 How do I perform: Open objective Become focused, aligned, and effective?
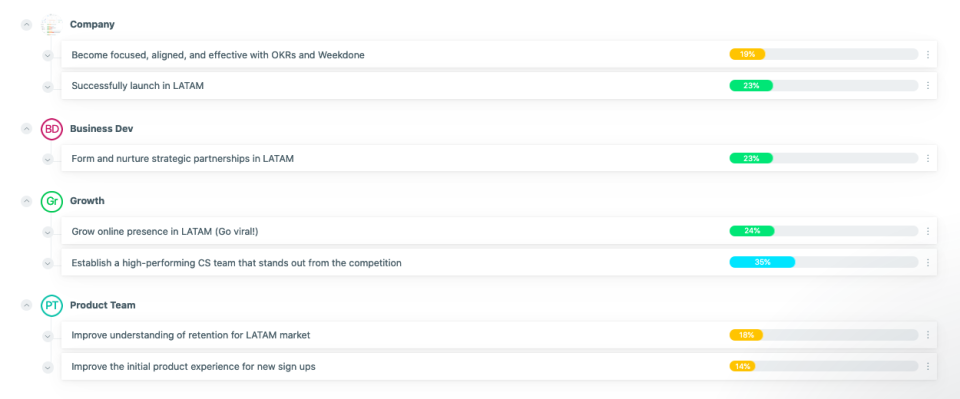click(x=218, y=54)
